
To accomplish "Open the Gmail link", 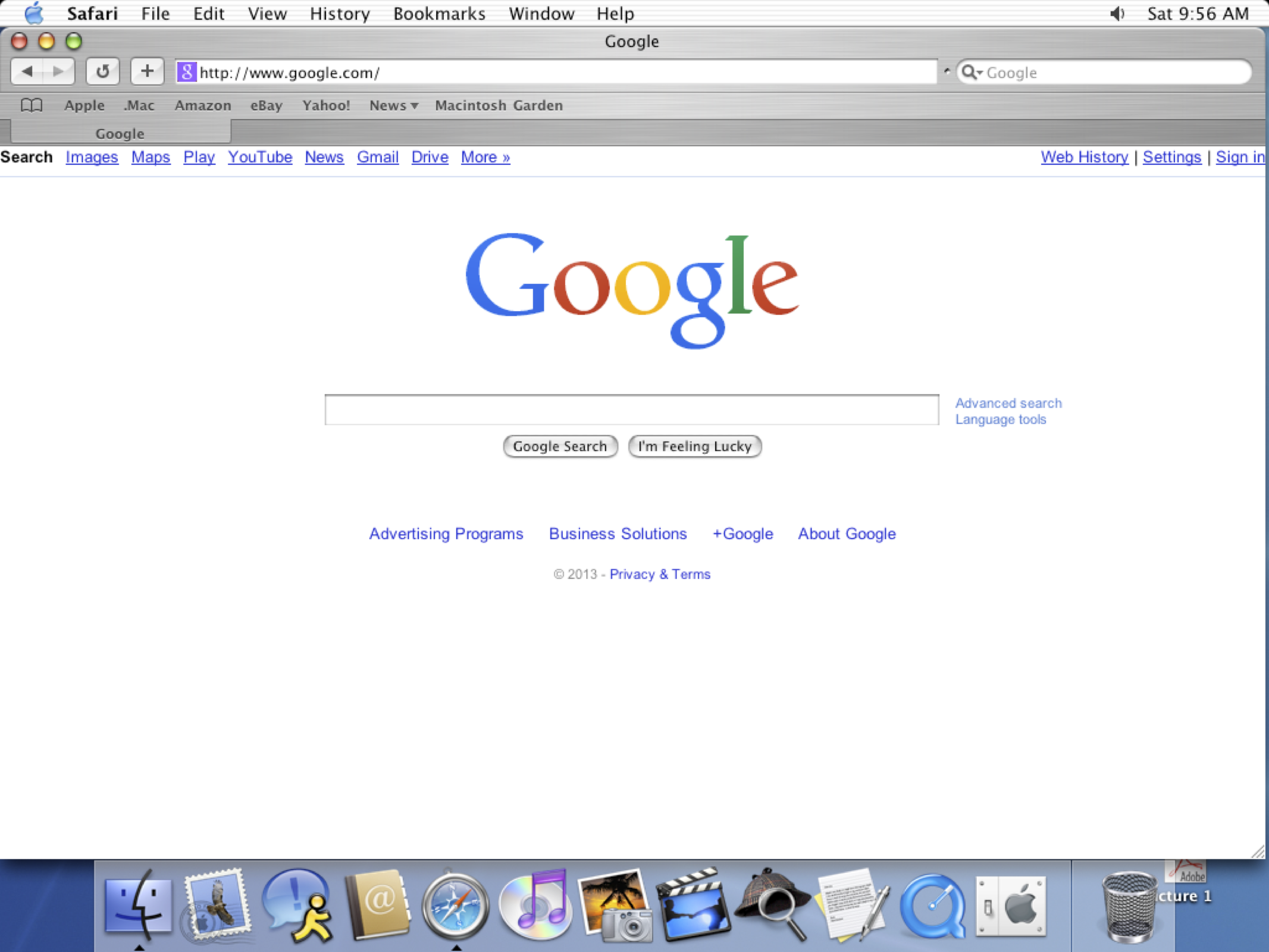I will pyautogui.click(x=378, y=157).
